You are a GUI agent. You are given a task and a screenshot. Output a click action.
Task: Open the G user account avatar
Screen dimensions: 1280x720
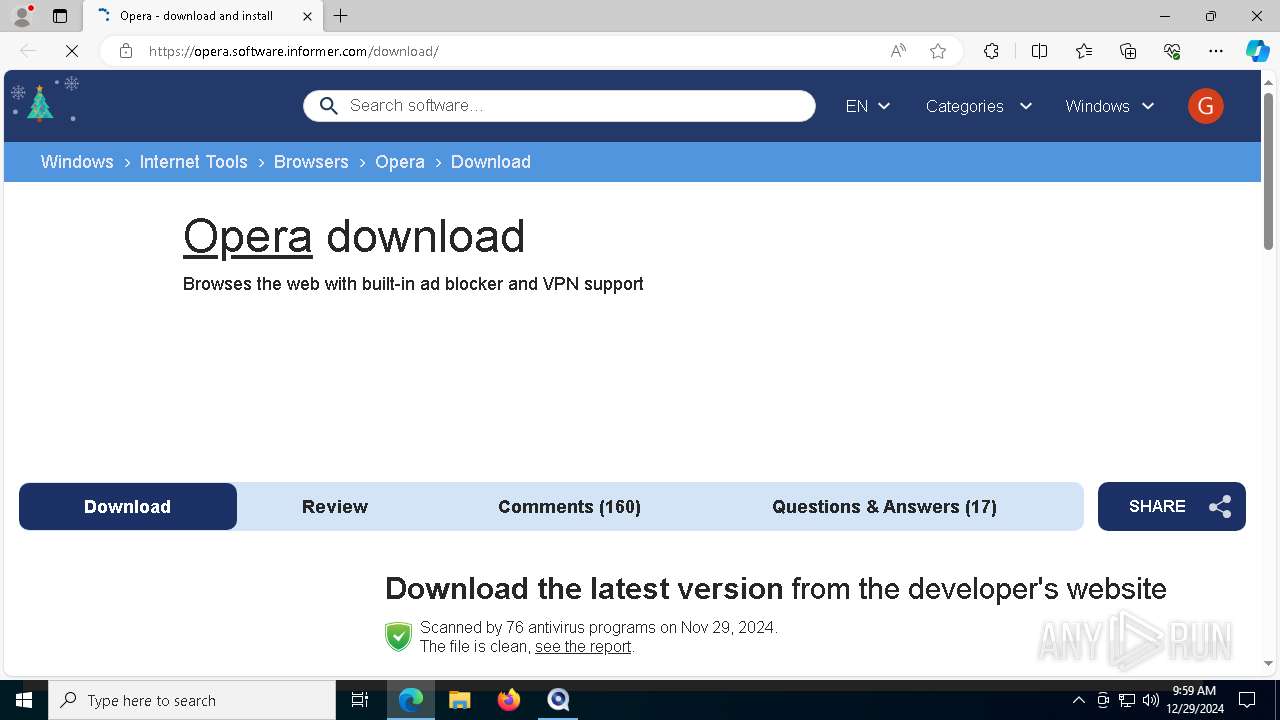(1206, 106)
